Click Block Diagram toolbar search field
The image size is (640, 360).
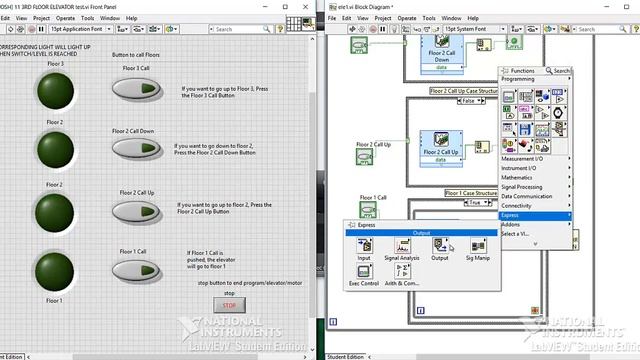pos(600,29)
